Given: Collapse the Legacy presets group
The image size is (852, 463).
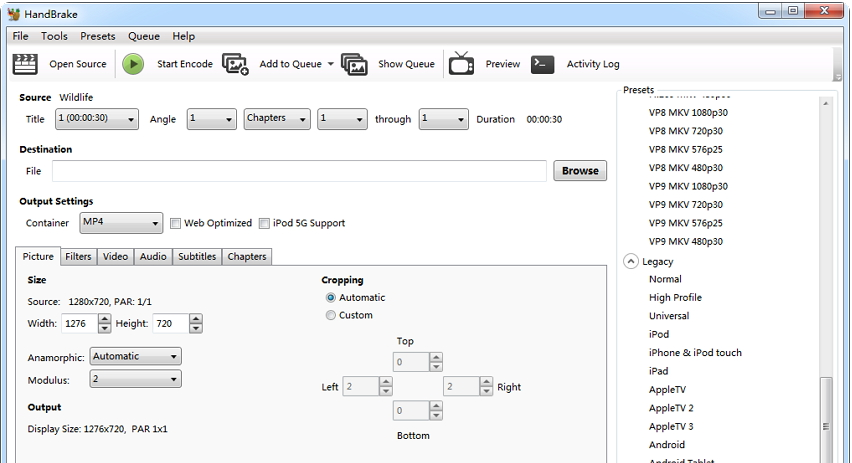Looking at the screenshot, I should tap(630, 261).
